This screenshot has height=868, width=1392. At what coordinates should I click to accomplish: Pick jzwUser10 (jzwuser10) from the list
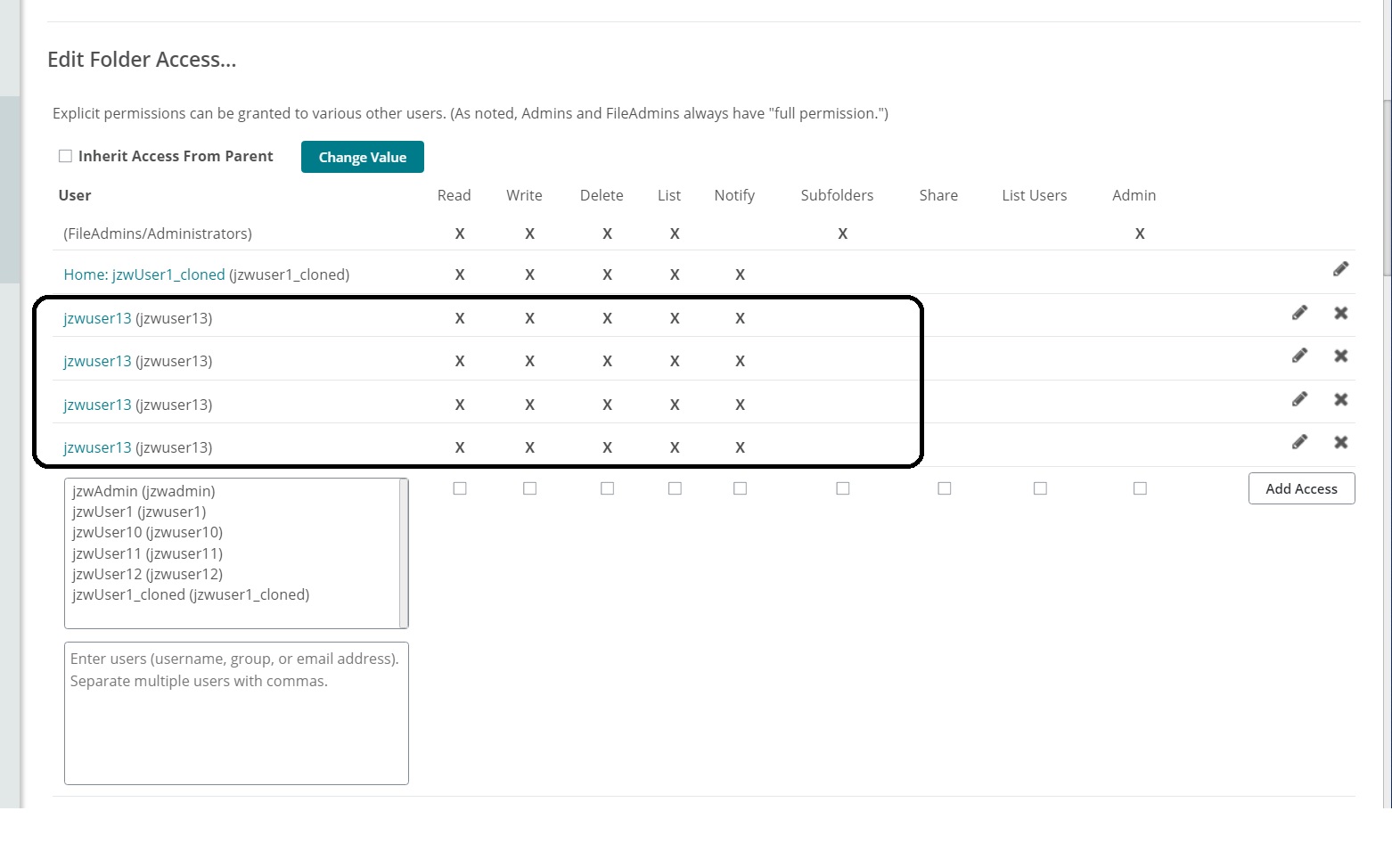click(x=147, y=532)
